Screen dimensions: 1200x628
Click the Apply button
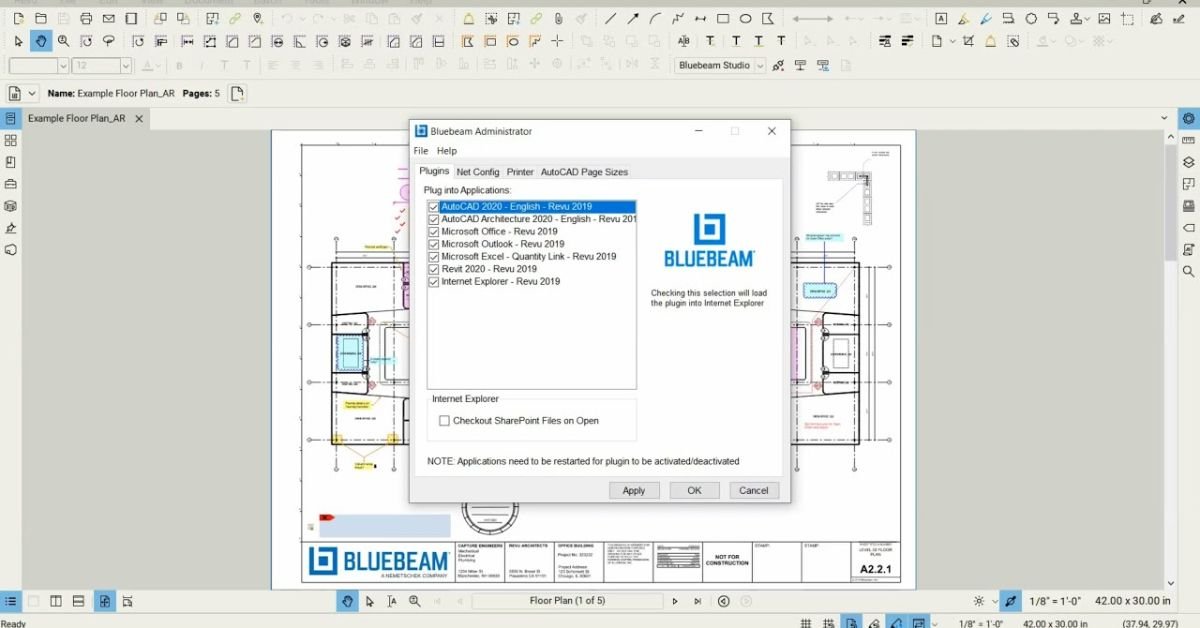[633, 490]
